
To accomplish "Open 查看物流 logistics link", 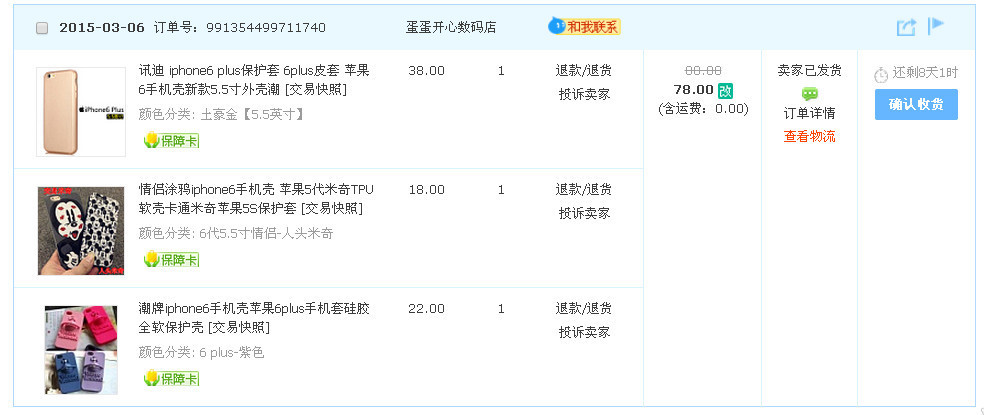I will (809, 136).
